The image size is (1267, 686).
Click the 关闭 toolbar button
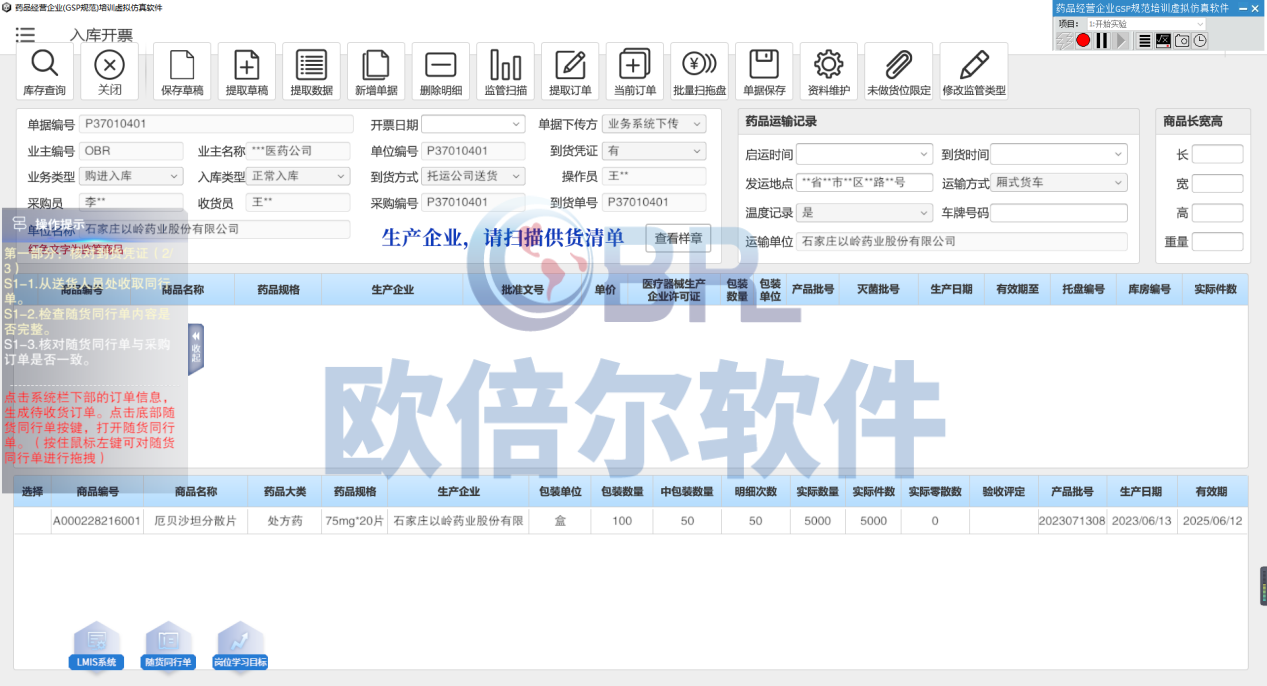110,71
